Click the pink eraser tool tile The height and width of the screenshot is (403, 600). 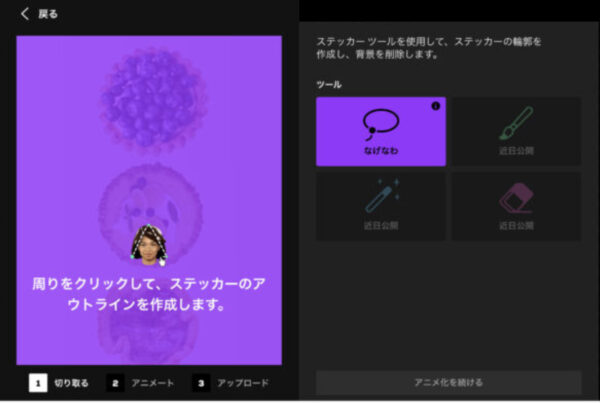516,207
